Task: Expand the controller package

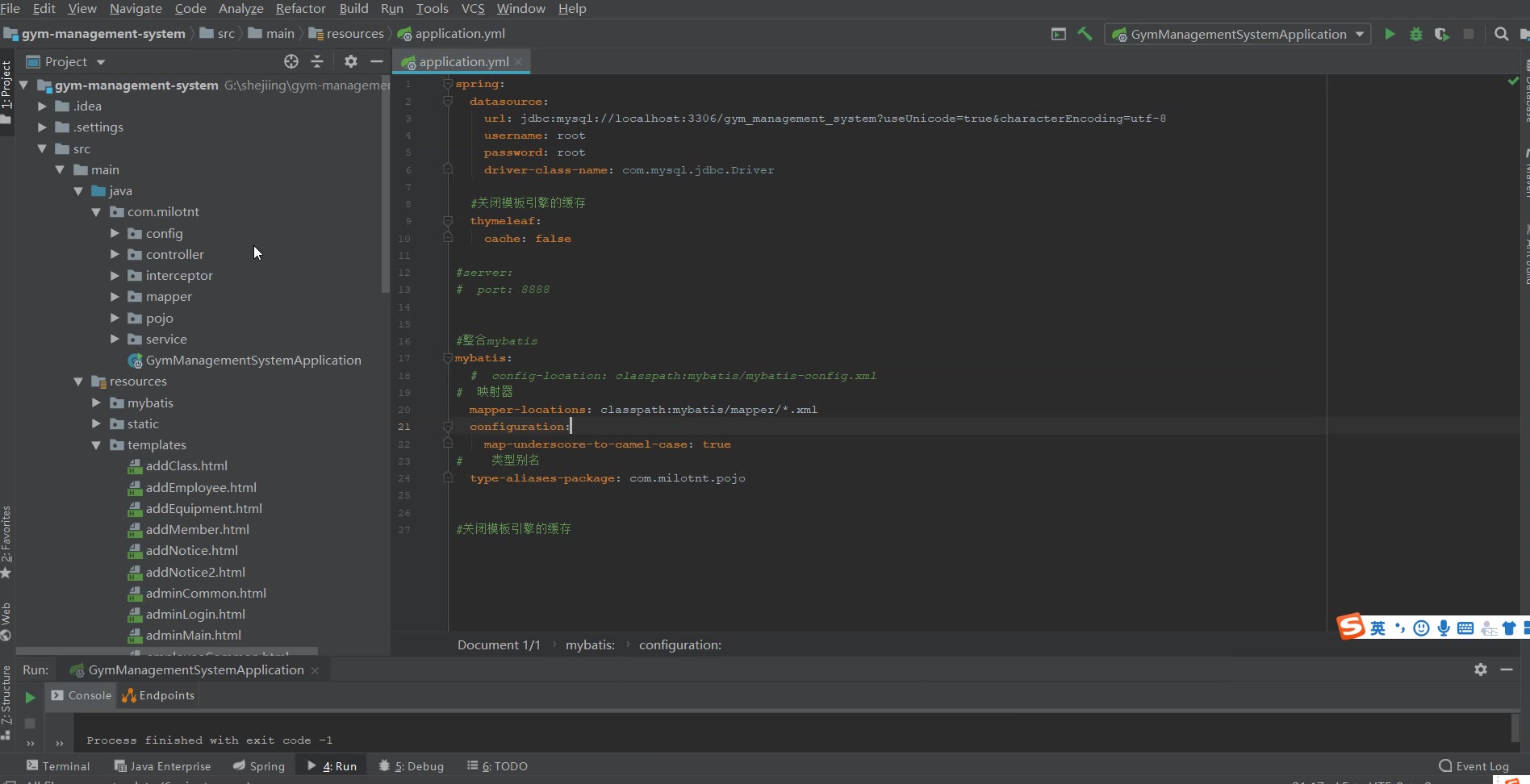Action: click(x=115, y=254)
